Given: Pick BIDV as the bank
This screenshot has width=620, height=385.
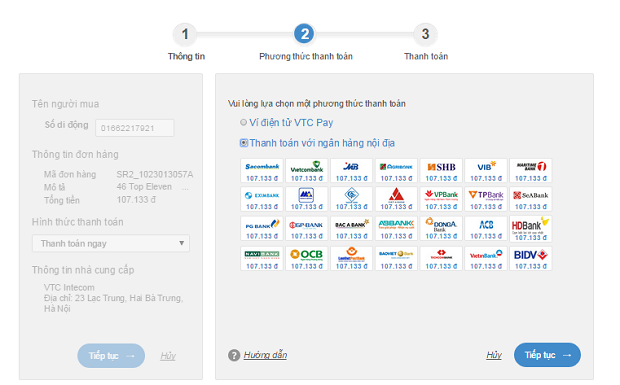Looking at the screenshot, I should click(x=530, y=259).
